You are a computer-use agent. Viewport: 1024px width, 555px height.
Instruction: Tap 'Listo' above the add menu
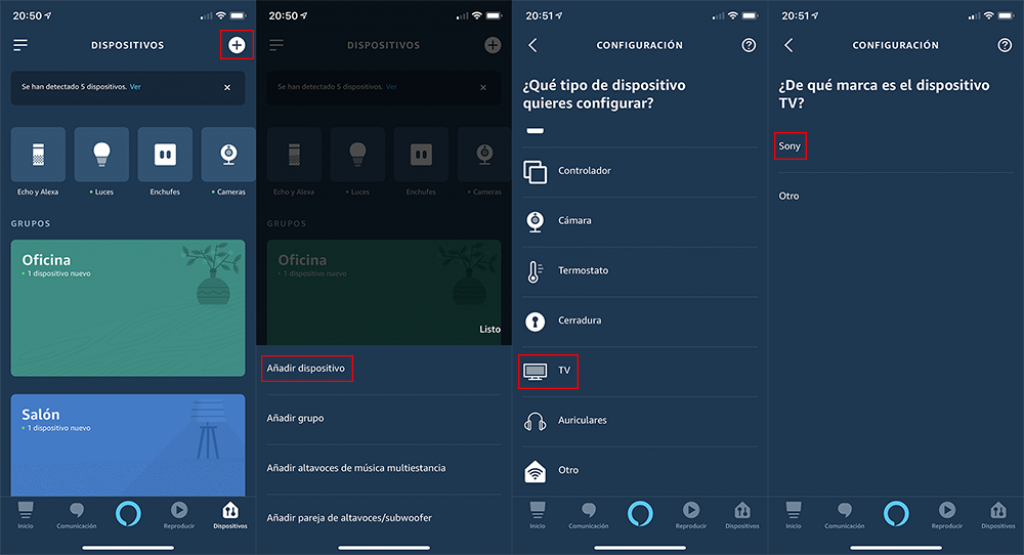[x=490, y=329]
